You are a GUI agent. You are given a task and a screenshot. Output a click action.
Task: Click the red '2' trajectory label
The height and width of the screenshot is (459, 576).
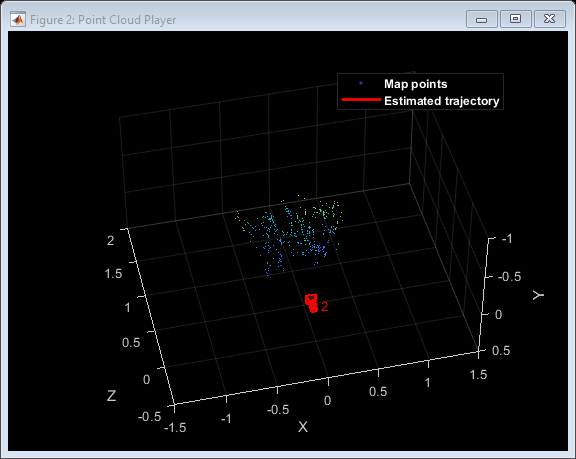point(324,307)
